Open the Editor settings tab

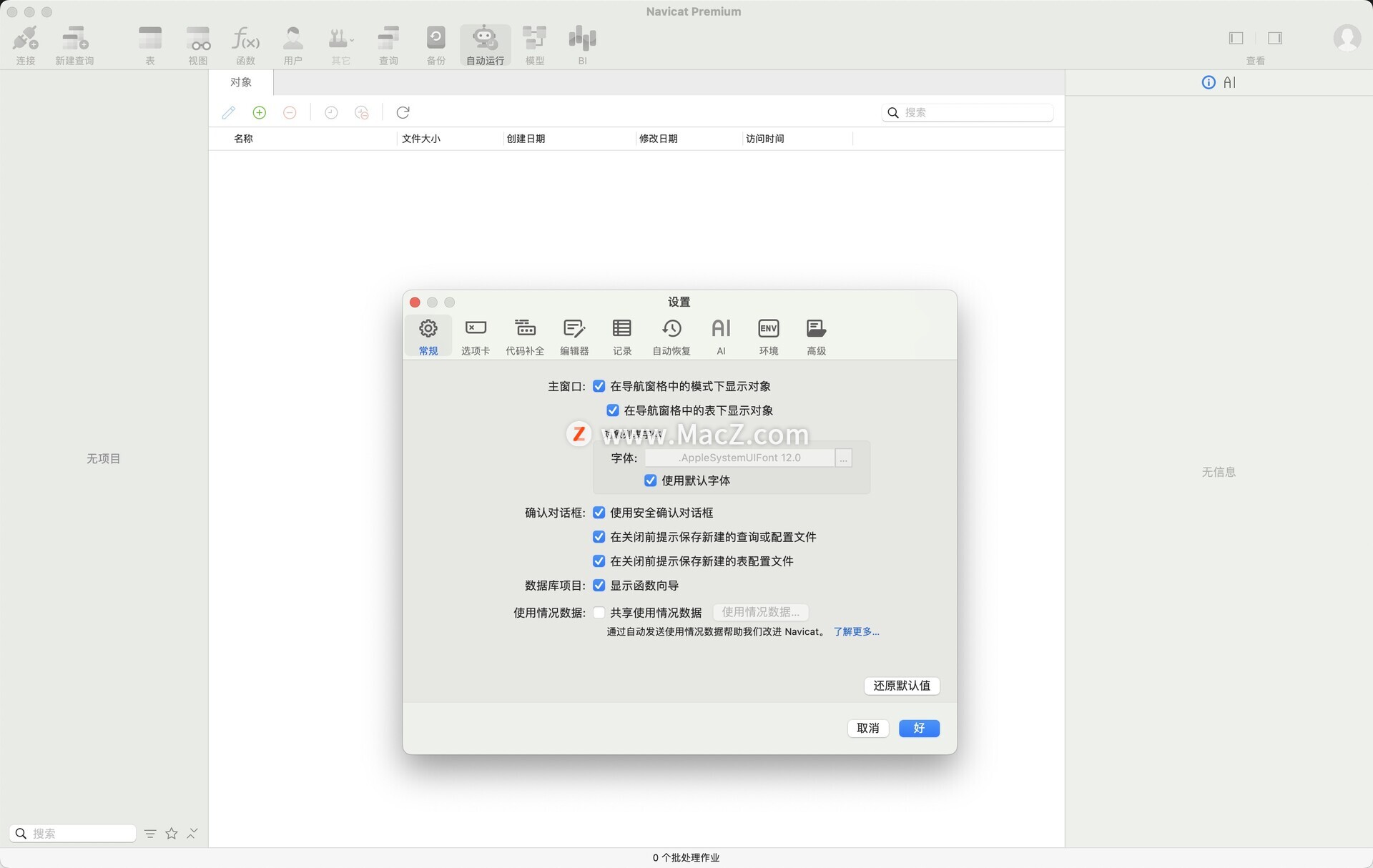pyautogui.click(x=574, y=336)
